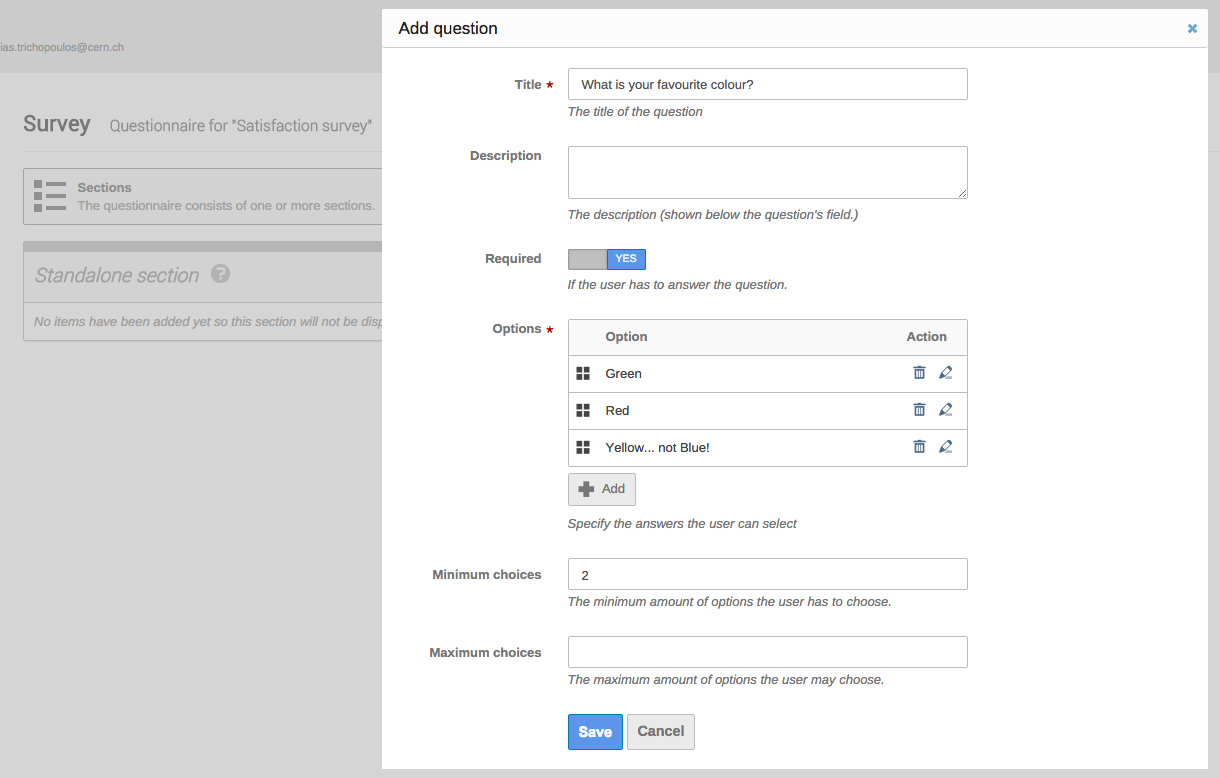
Task: Close the Add question dialog
Action: [1192, 29]
